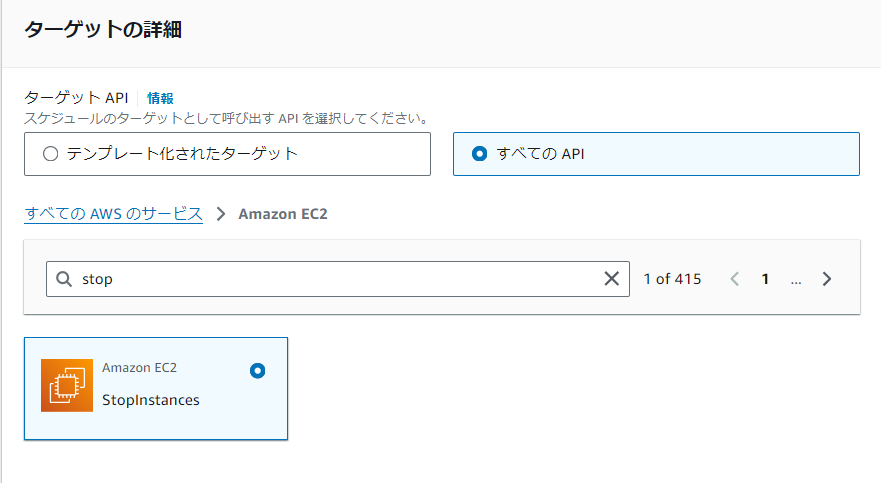Viewport: 881px width, 483px height.
Task: Click the ターゲット API label
Action: [76, 98]
